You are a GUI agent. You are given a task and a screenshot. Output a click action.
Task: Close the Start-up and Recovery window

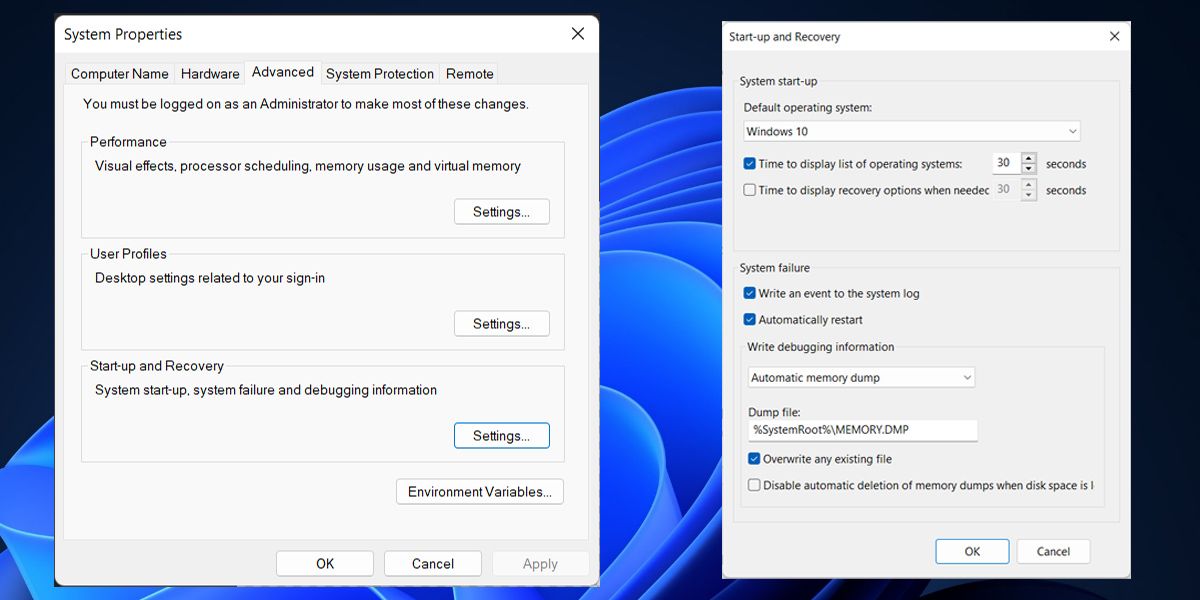(x=1115, y=37)
